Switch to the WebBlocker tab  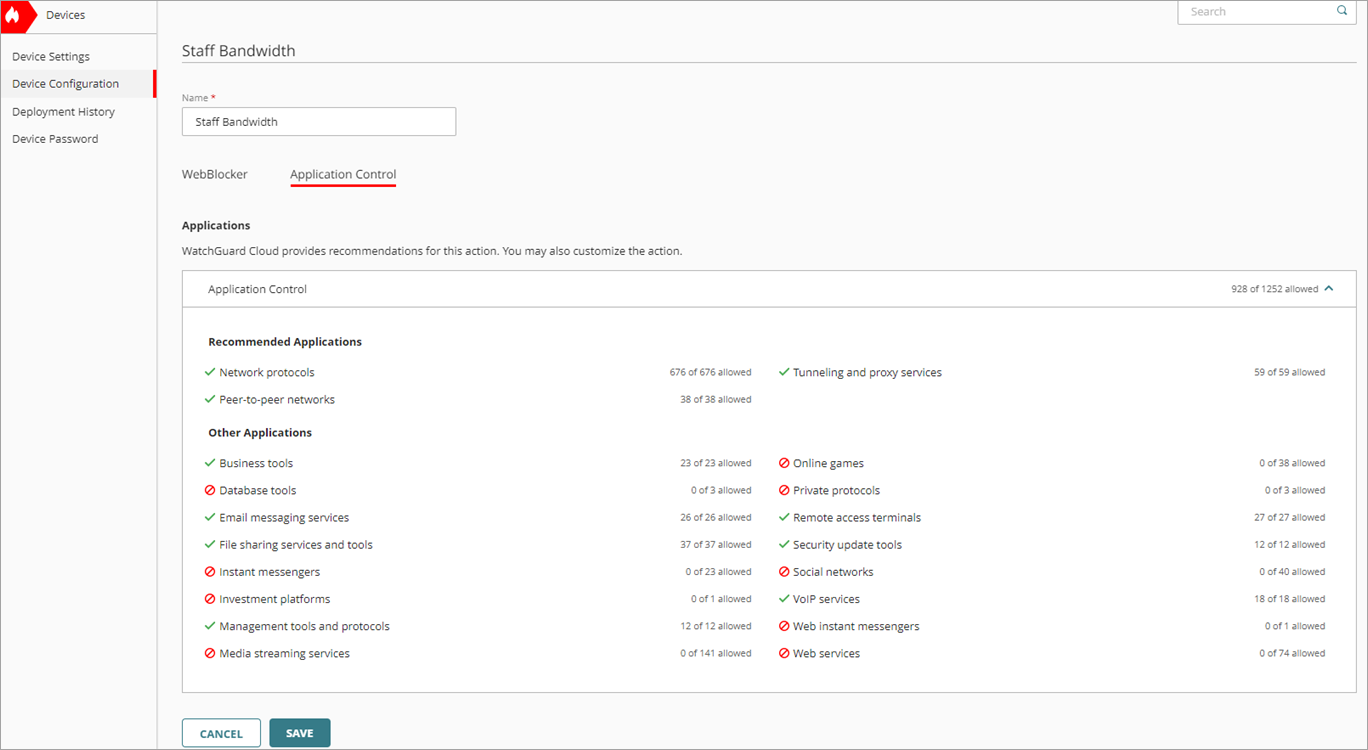click(x=214, y=174)
